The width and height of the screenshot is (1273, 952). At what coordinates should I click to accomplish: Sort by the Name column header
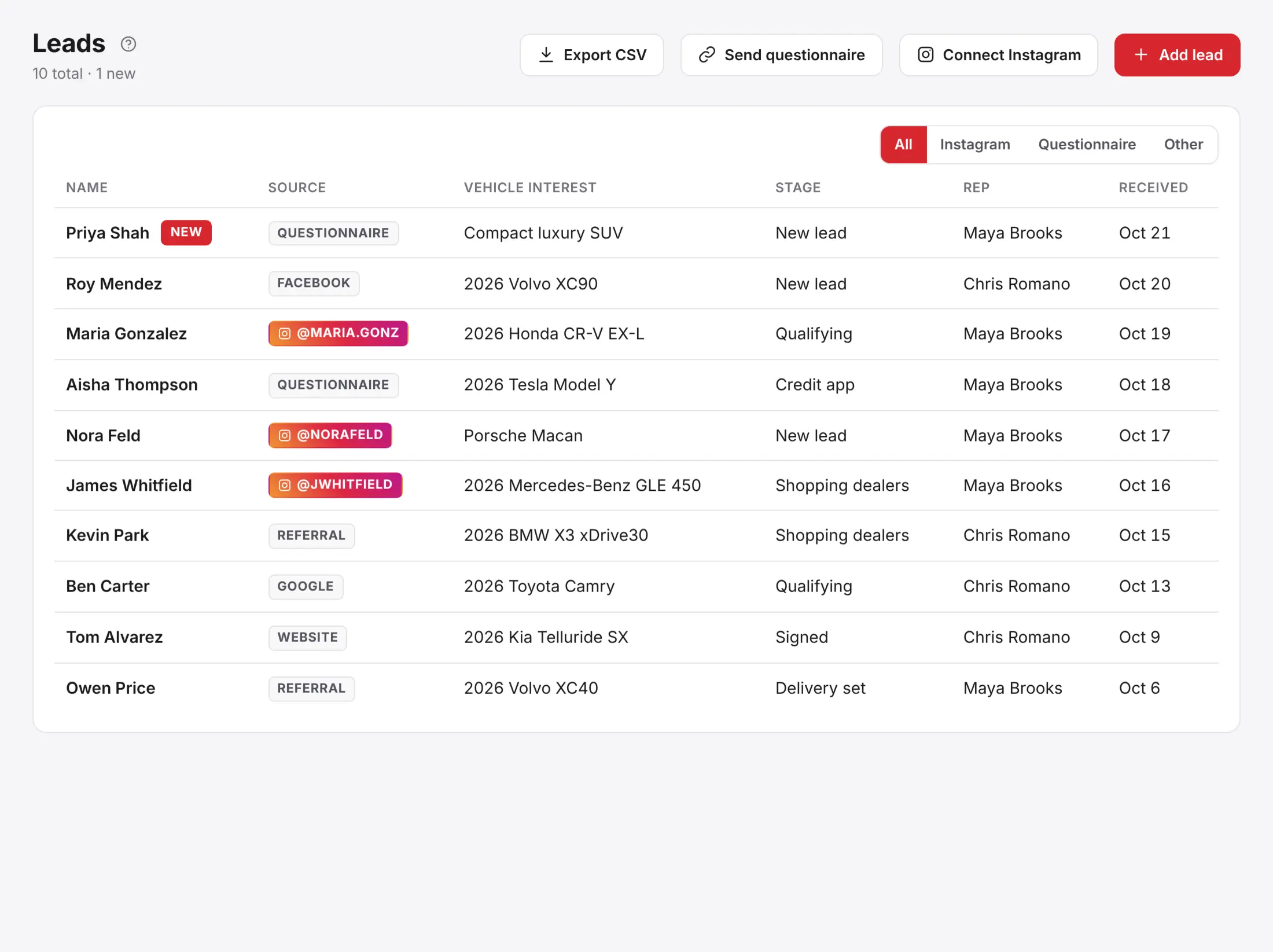click(87, 188)
